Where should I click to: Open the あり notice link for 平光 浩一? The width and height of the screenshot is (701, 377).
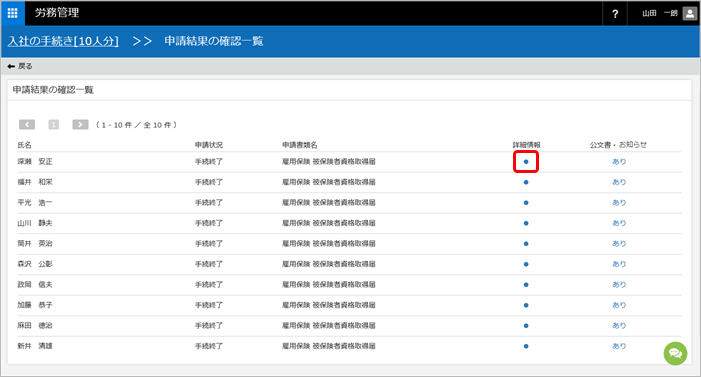pyautogui.click(x=619, y=203)
